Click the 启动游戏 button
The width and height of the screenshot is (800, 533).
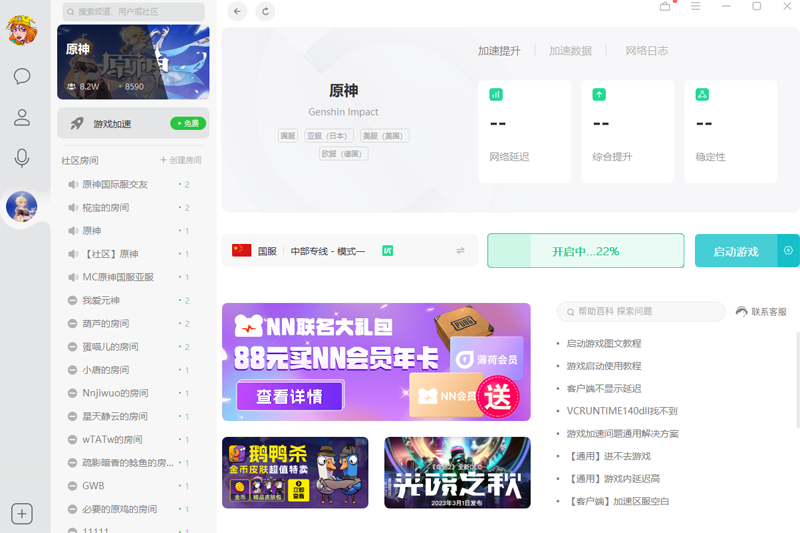(x=736, y=250)
